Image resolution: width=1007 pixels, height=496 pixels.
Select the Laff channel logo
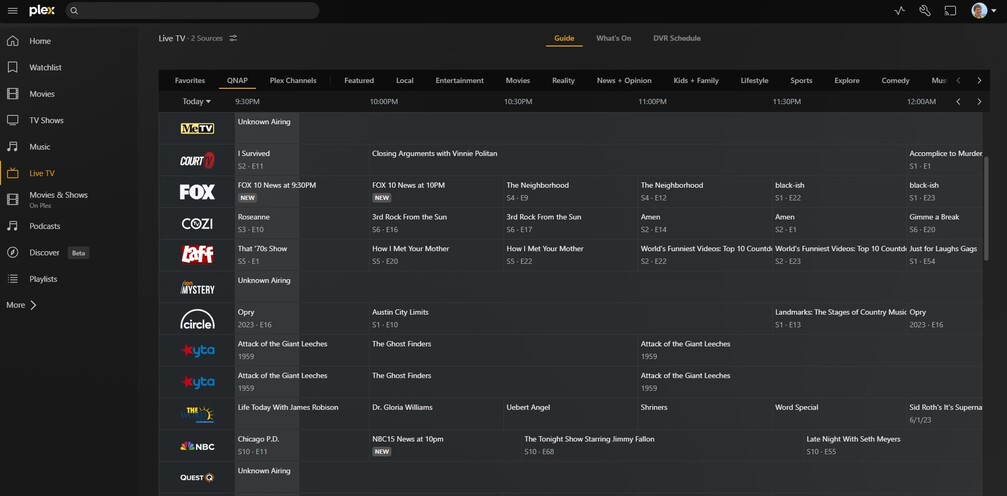point(197,255)
